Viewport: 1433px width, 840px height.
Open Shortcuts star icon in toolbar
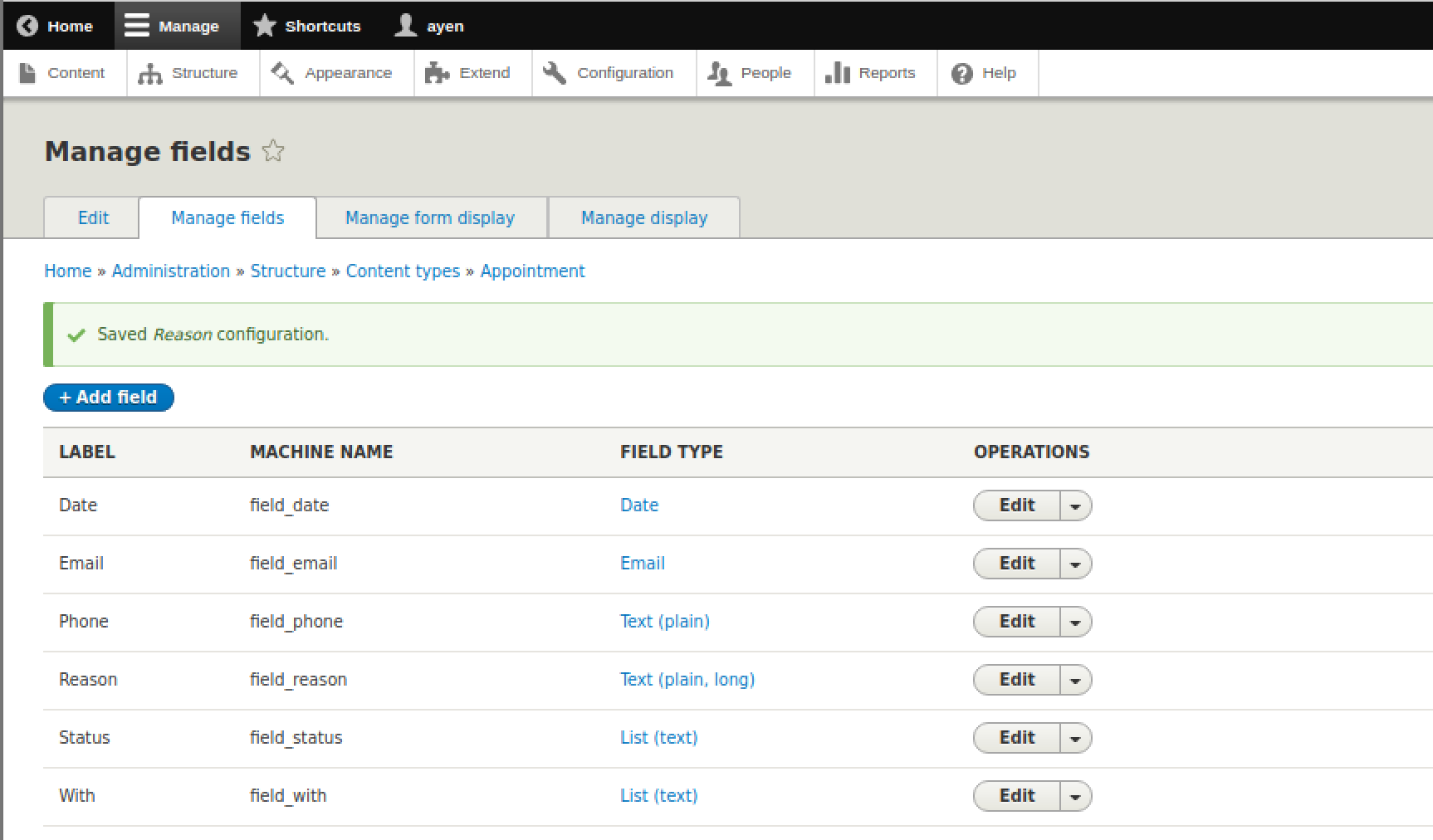[264, 26]
